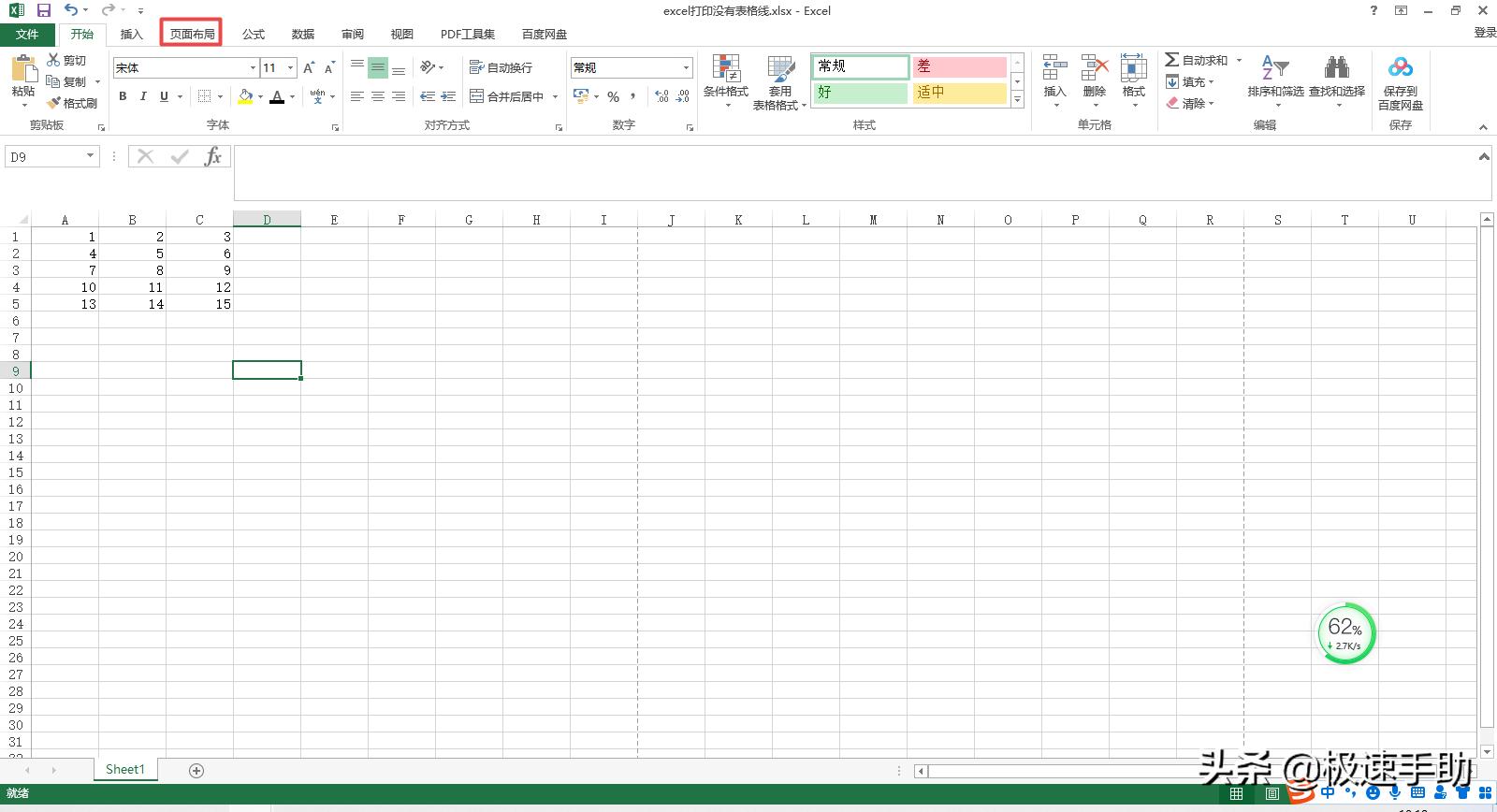Image resolution: width=1497 pixels, height=812 pixels.
Task: Click the Format Painter brush icon
Action: tap(54, 103)
